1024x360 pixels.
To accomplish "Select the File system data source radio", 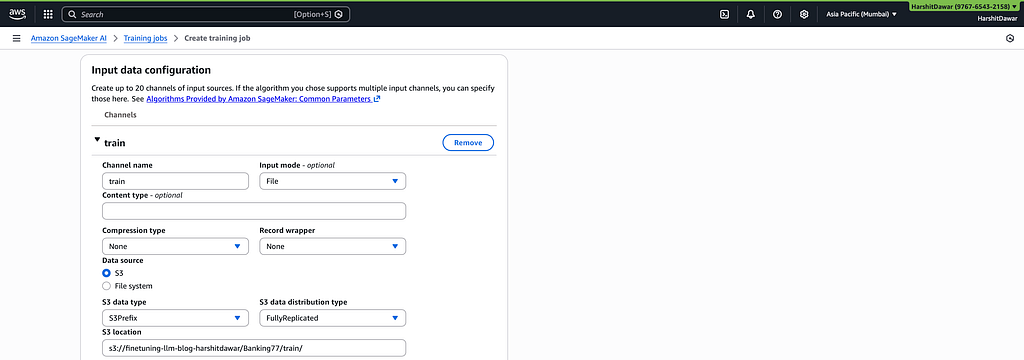I will coord(106,286).
